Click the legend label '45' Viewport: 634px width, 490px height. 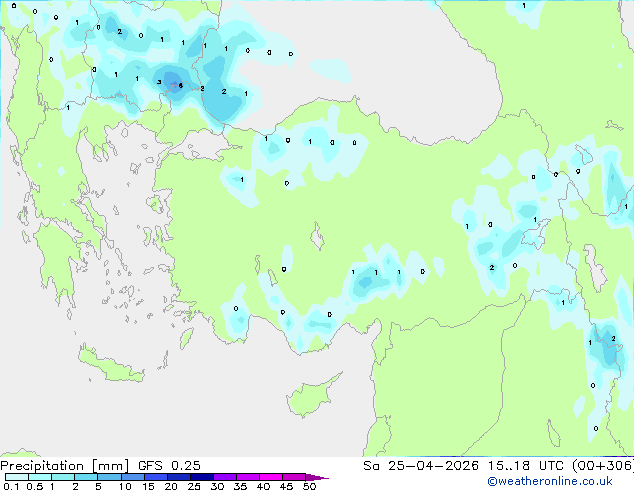[286, 486]
